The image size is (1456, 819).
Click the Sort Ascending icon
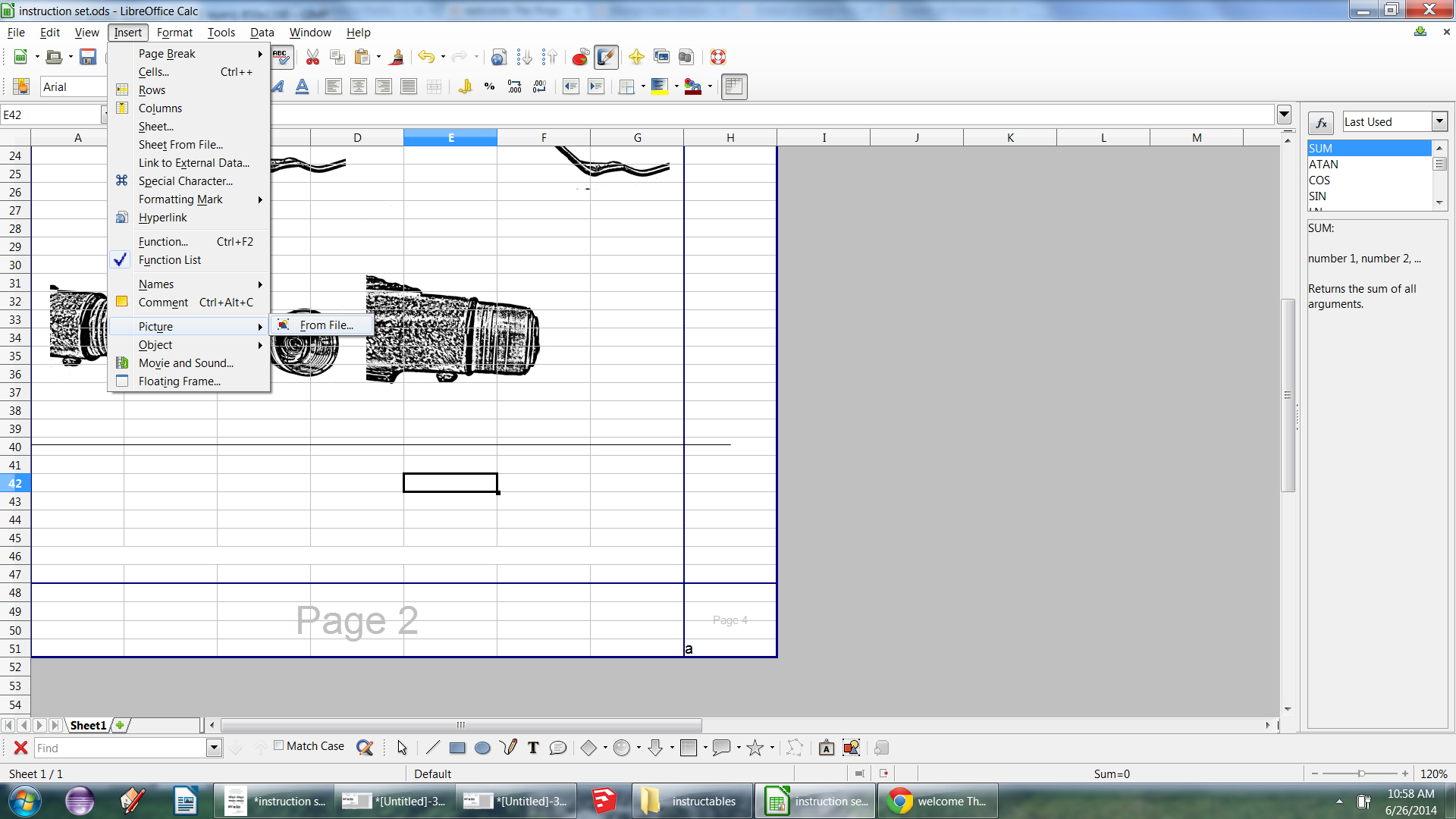click(x=524, y=58)
